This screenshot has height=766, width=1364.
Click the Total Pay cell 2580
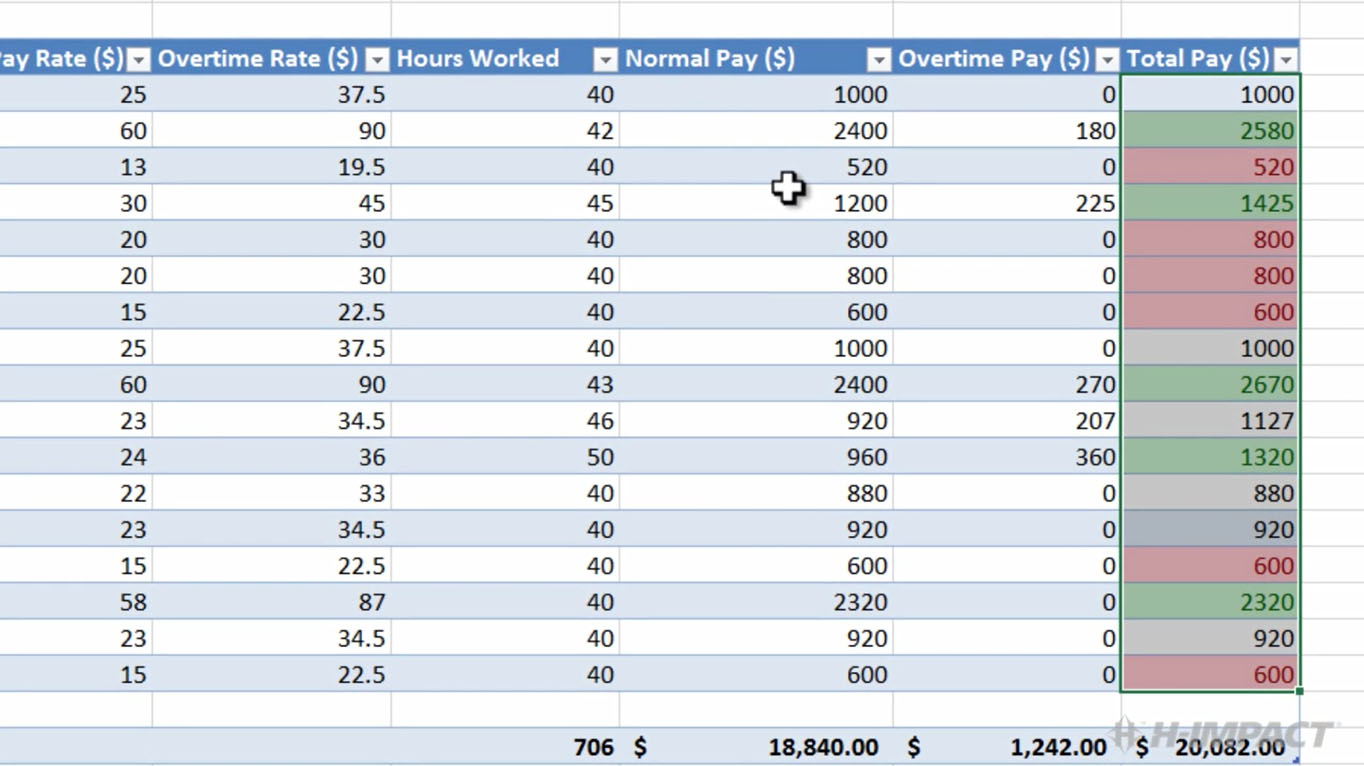point(1210,131)
